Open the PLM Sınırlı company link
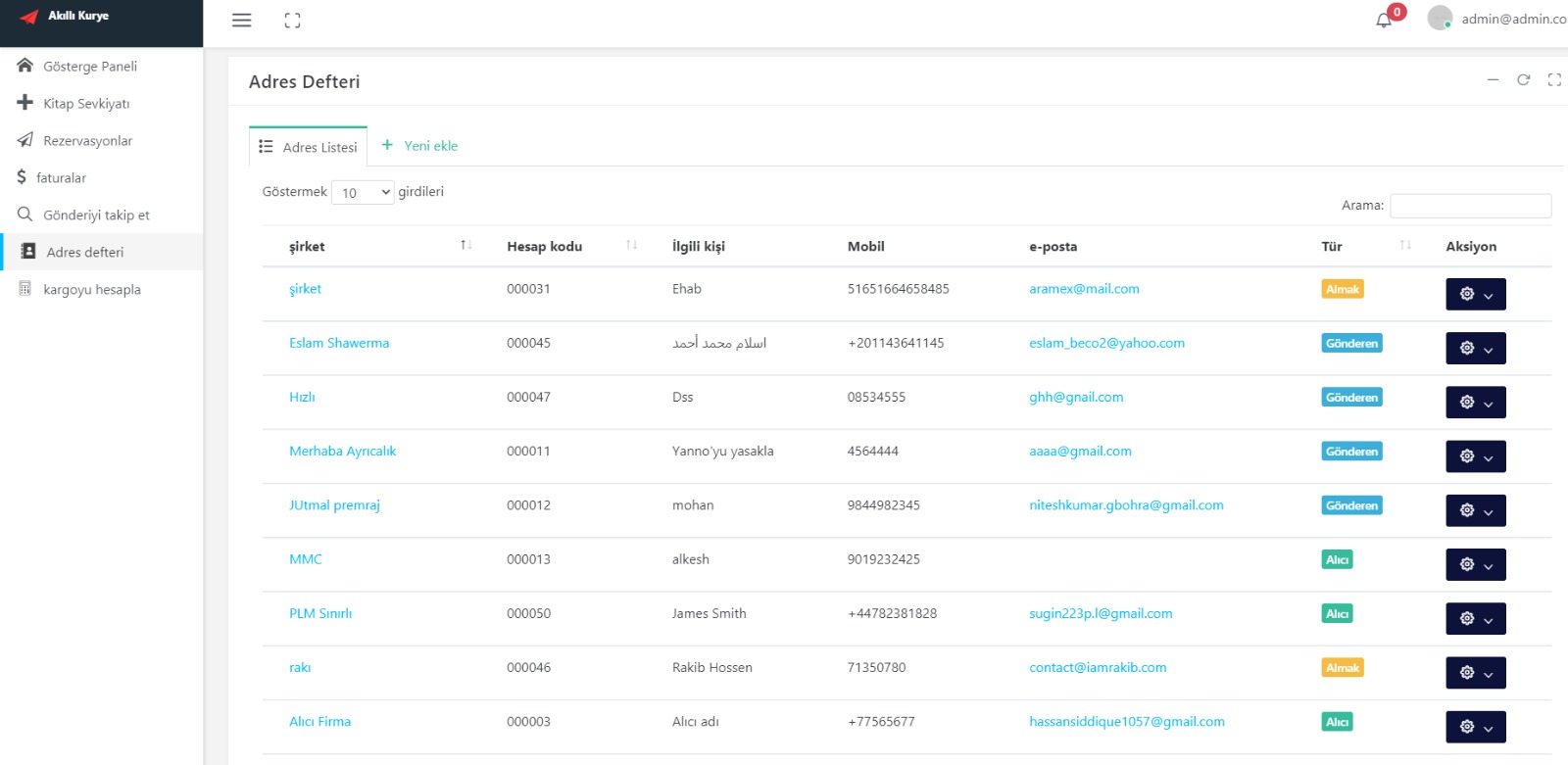Viewport: 1568px width, 765px height. coord(320,613)
